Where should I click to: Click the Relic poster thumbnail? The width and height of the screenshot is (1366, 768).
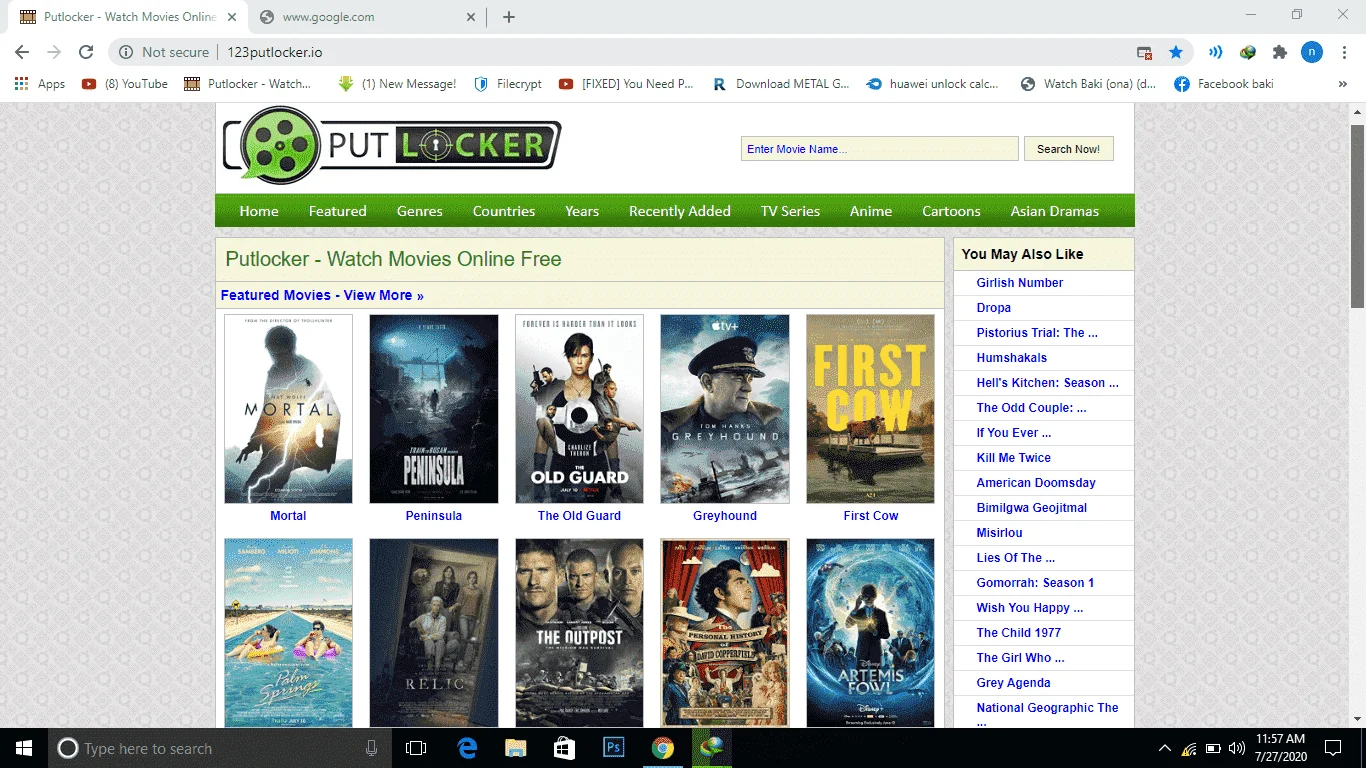(434, 633)
